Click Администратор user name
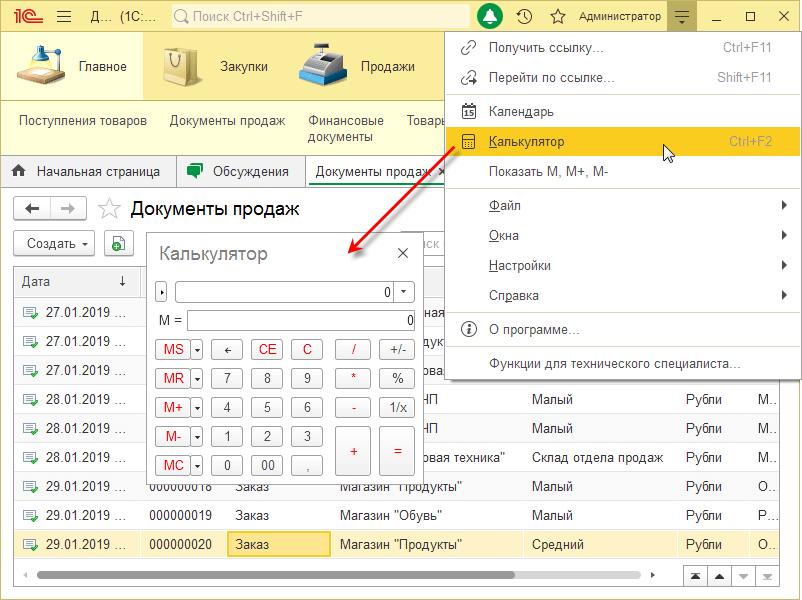Screen dimensions: 802x600 (619, 16)
